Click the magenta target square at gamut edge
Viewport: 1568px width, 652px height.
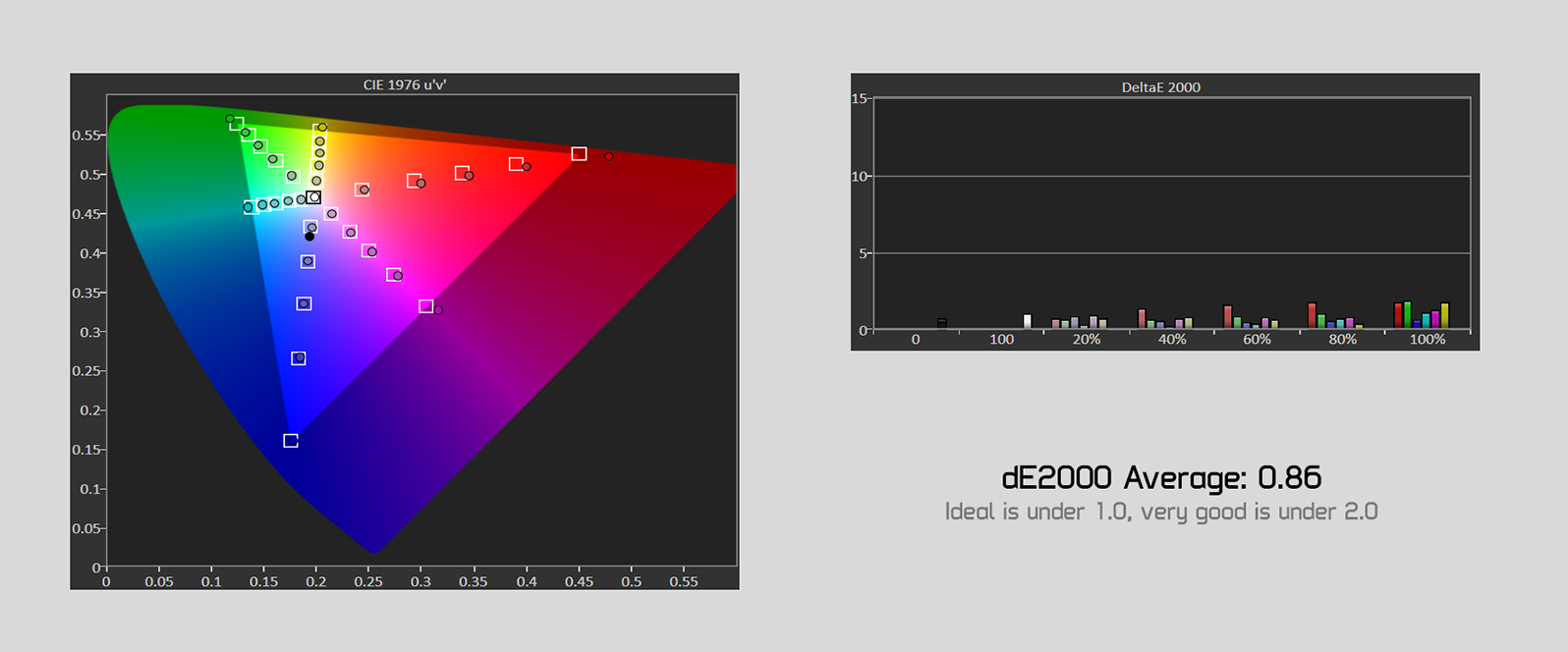(425, 306)
